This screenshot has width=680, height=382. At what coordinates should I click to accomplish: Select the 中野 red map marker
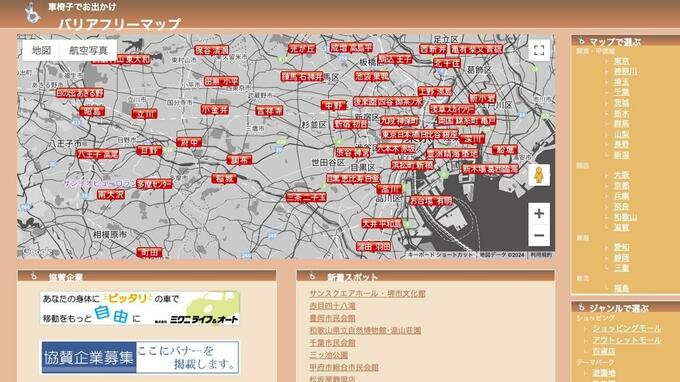click(333, 105)
